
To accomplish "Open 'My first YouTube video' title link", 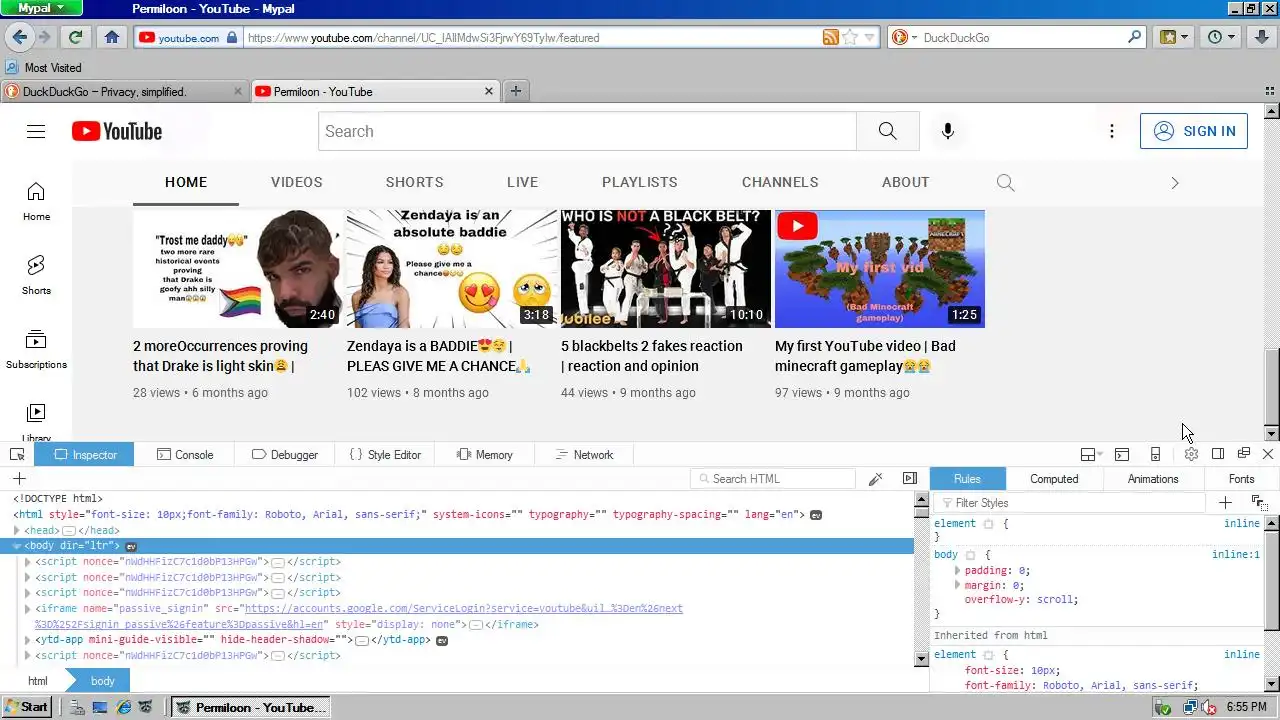I will tap(865, 356).
